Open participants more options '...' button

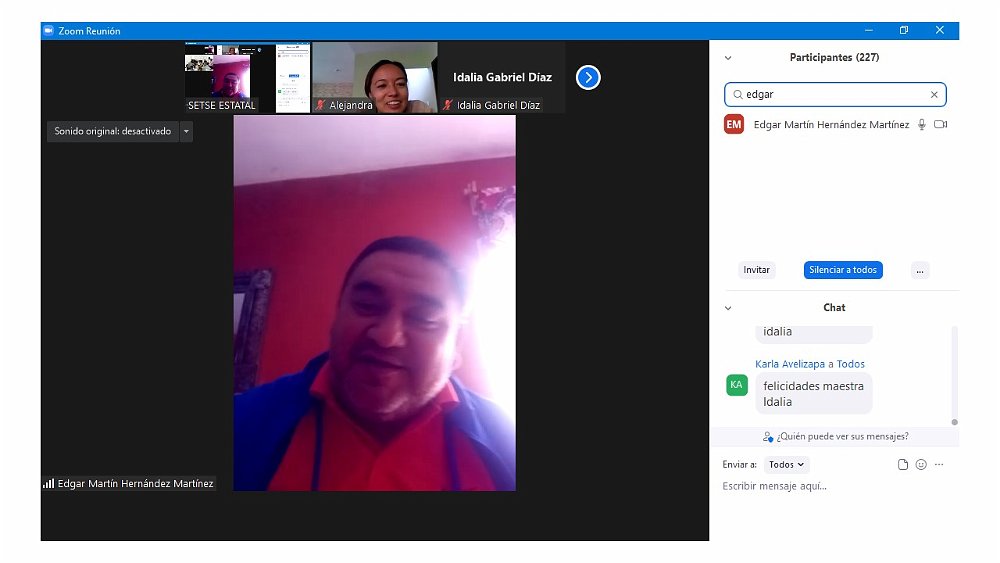(920, 270)
